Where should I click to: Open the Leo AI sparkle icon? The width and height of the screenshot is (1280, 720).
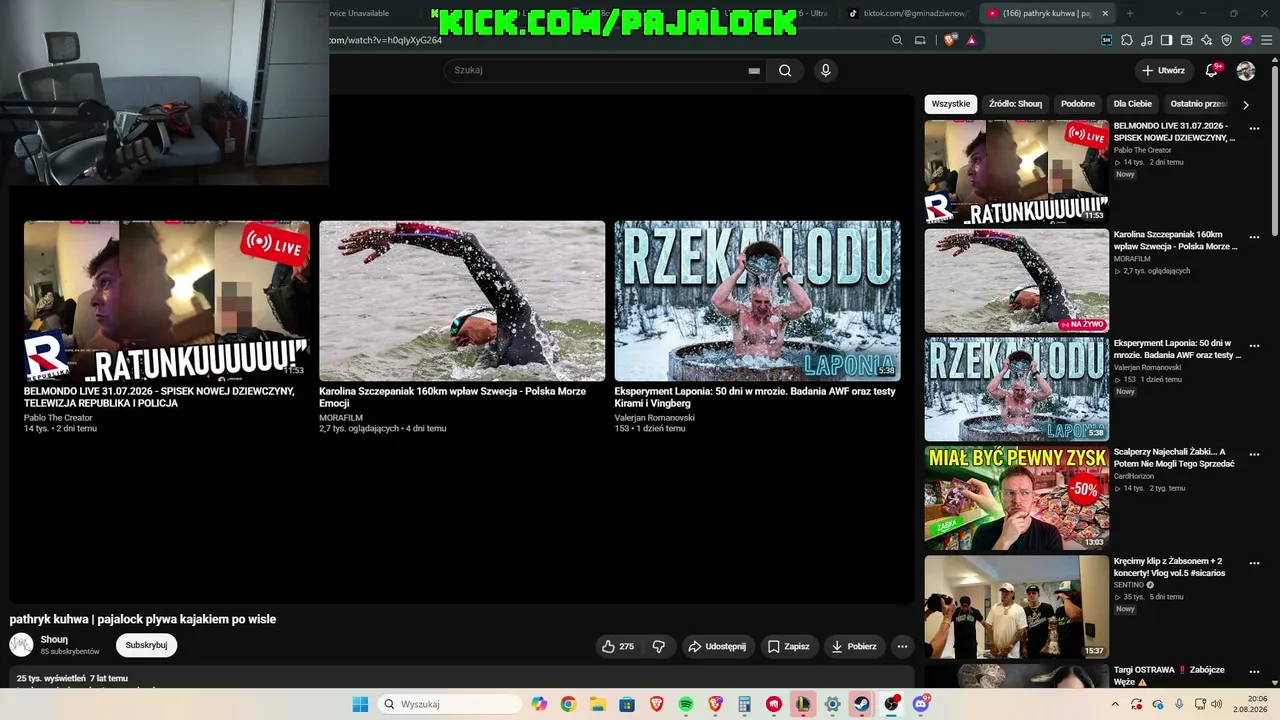pos(1207,40)
